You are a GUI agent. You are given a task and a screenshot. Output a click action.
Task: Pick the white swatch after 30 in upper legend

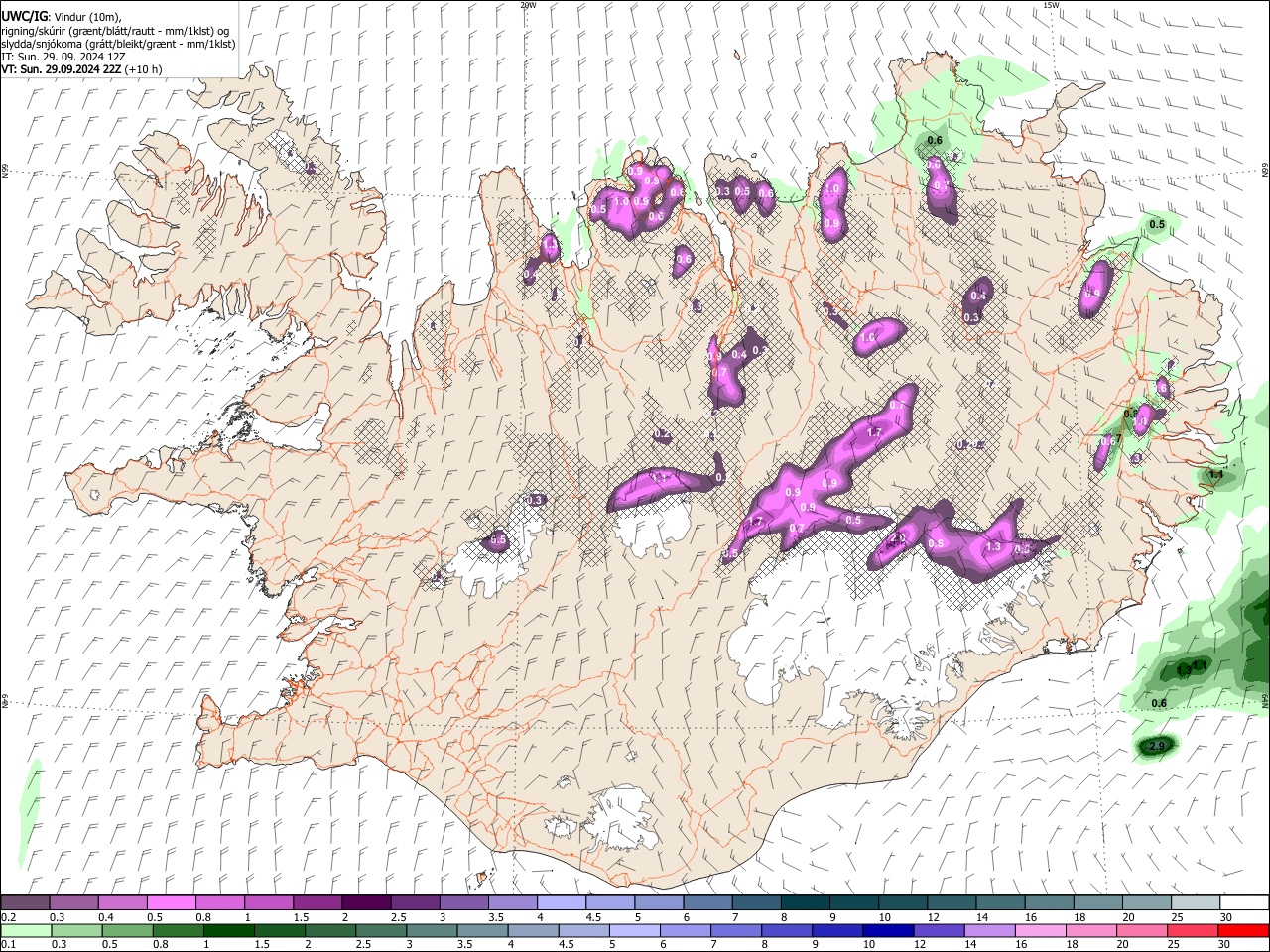(1244, 903)
